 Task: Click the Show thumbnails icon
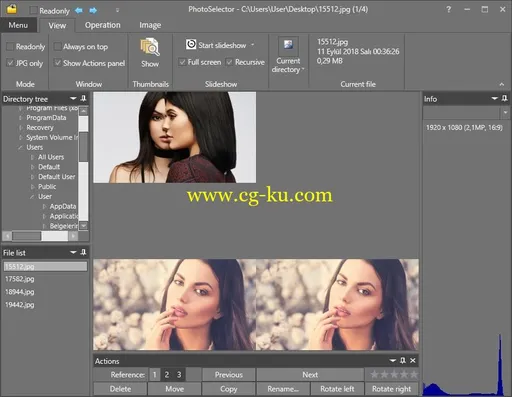pyautogui.click(x=150, y=47)
